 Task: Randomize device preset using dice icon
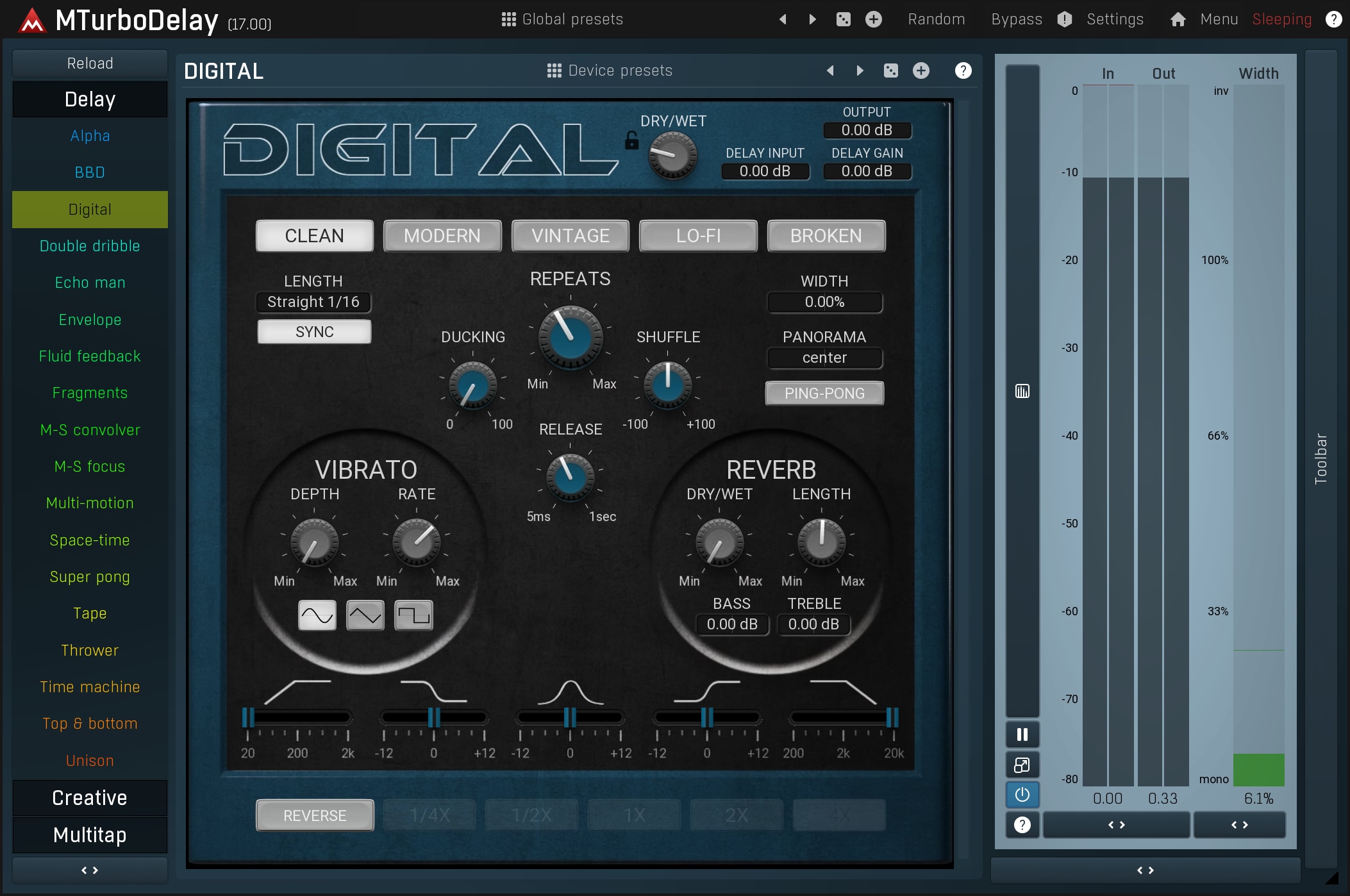pos(890,71)
